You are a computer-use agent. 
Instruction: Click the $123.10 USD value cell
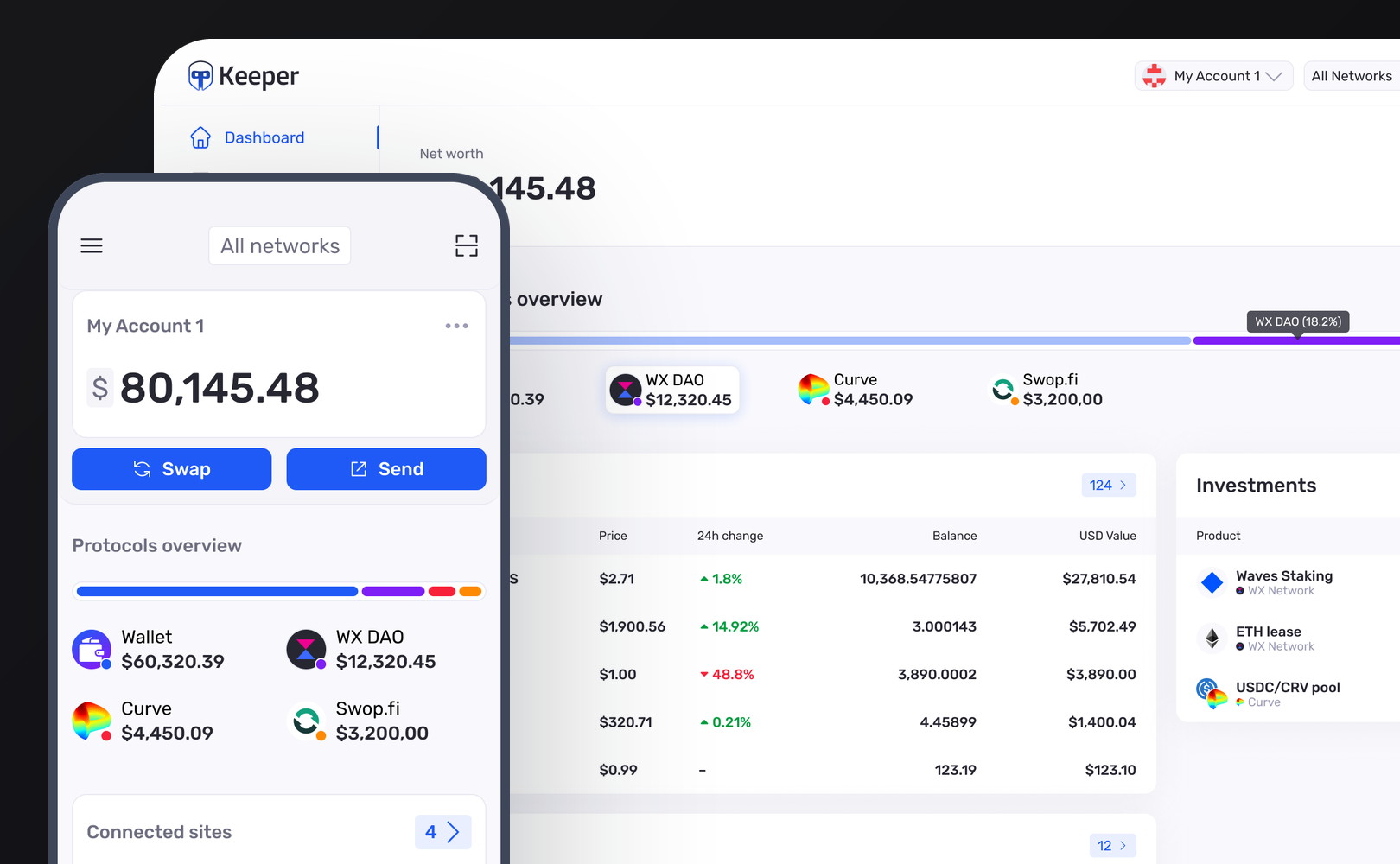[1110, 770]
